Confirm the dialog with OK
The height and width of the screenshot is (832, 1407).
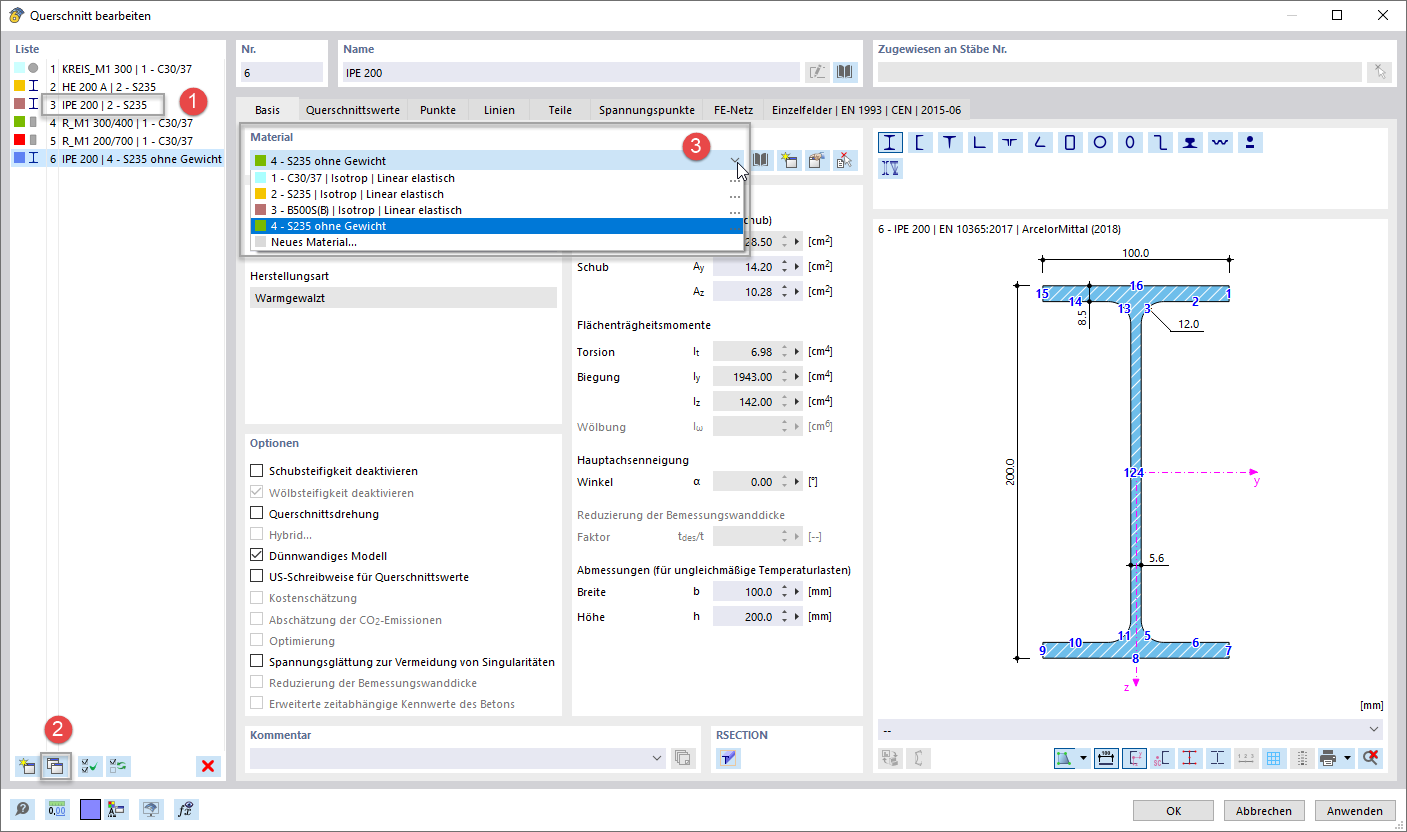tap(1174, 811)
